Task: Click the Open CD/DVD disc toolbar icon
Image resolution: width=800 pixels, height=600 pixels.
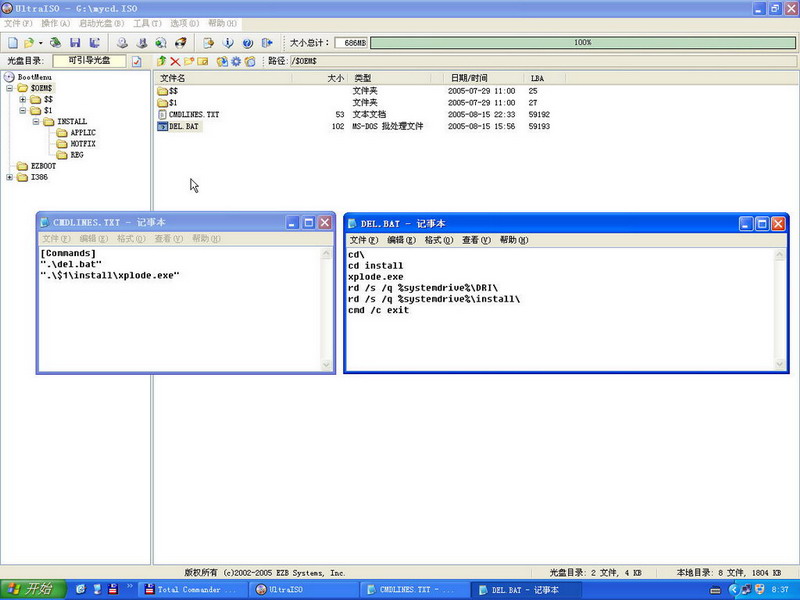Action: tap(55, 43)
